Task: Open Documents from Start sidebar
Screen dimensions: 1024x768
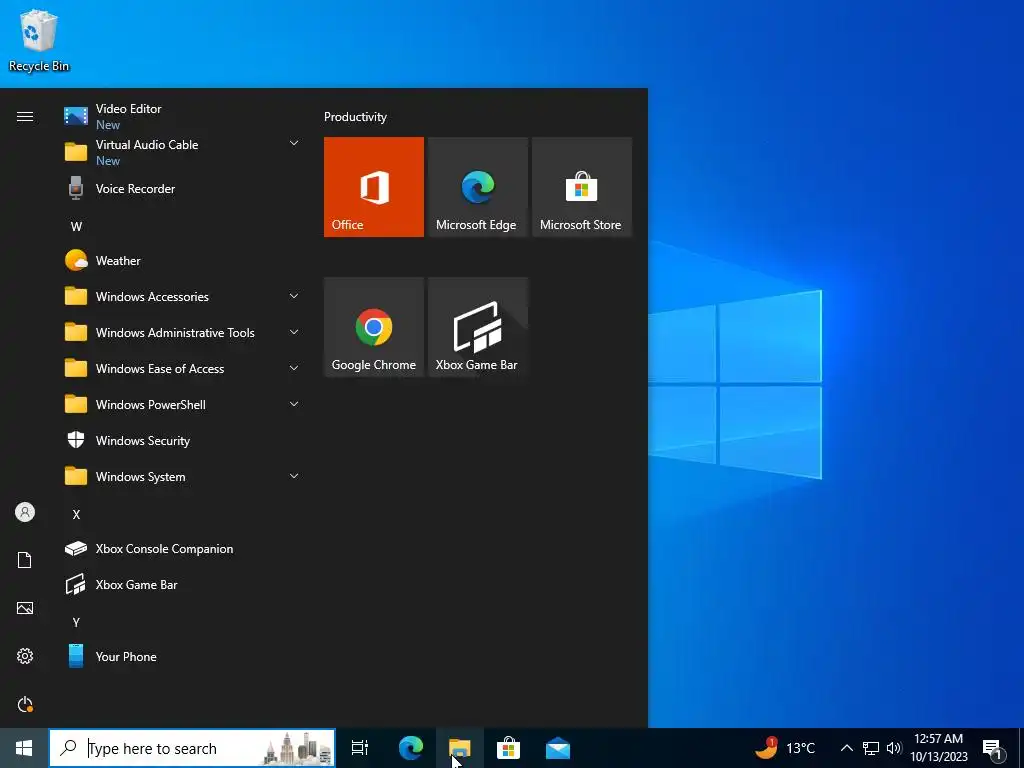Action: click(25, 560)
